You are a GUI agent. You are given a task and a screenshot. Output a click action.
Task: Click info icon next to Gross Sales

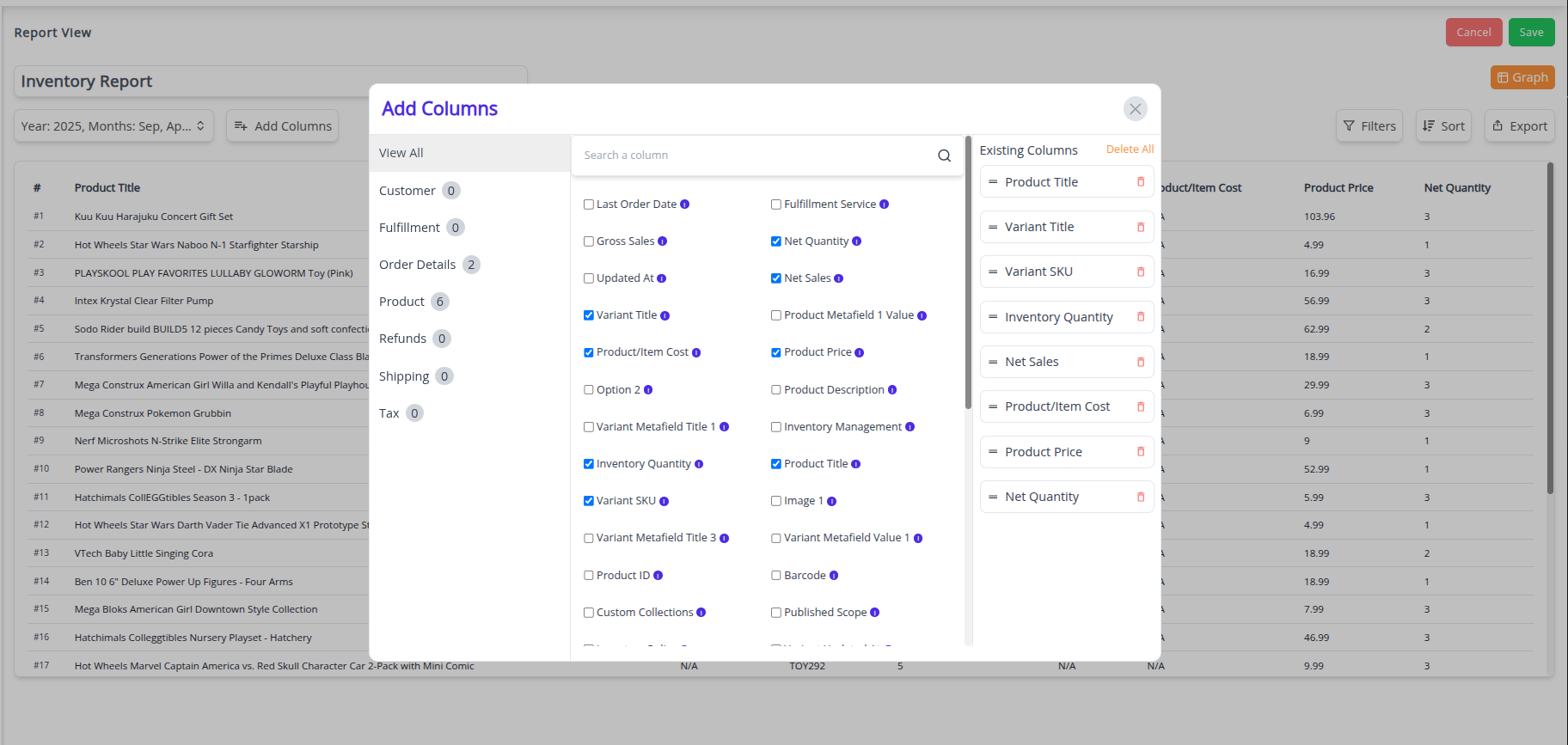click(x=662, y=241)
